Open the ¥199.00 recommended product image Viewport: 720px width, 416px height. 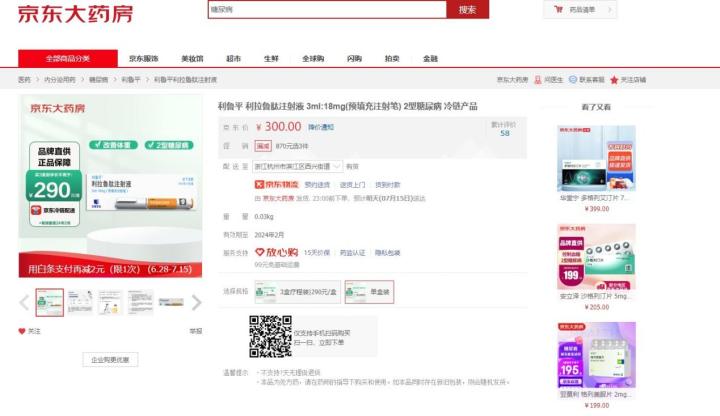(596, 355)
